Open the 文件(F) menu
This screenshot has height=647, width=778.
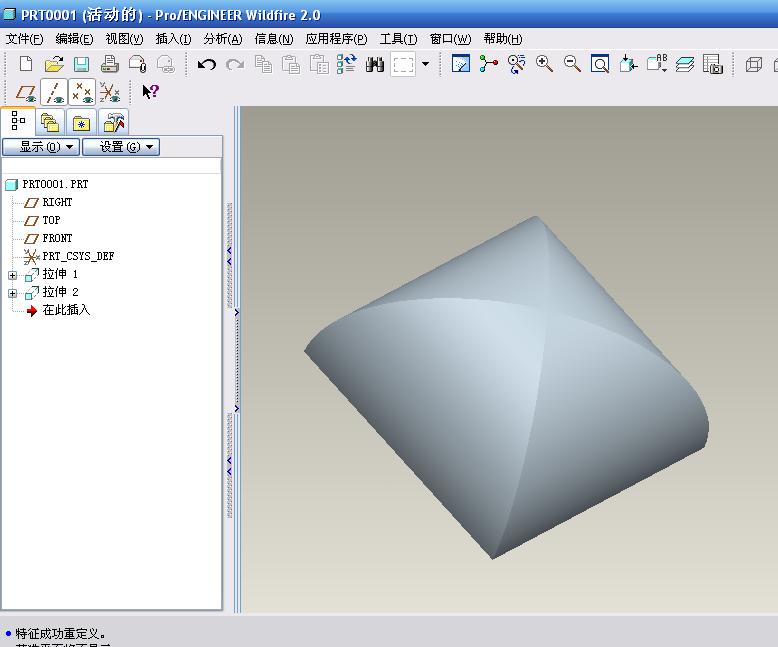[24, 39]
